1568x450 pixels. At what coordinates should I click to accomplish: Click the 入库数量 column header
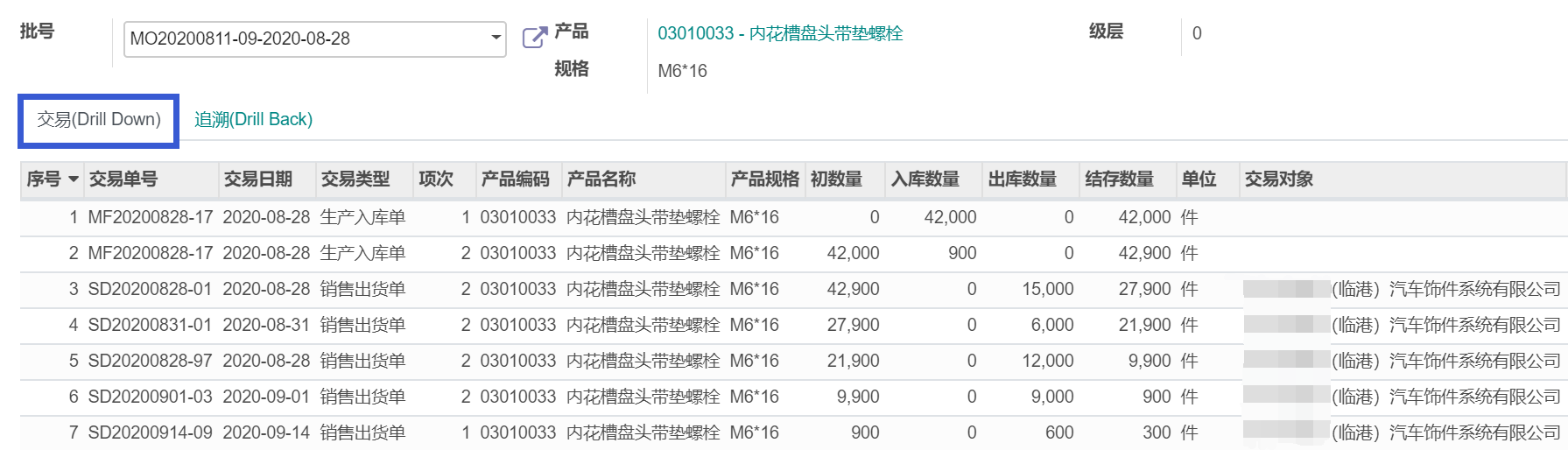click(x=925, y=179)
